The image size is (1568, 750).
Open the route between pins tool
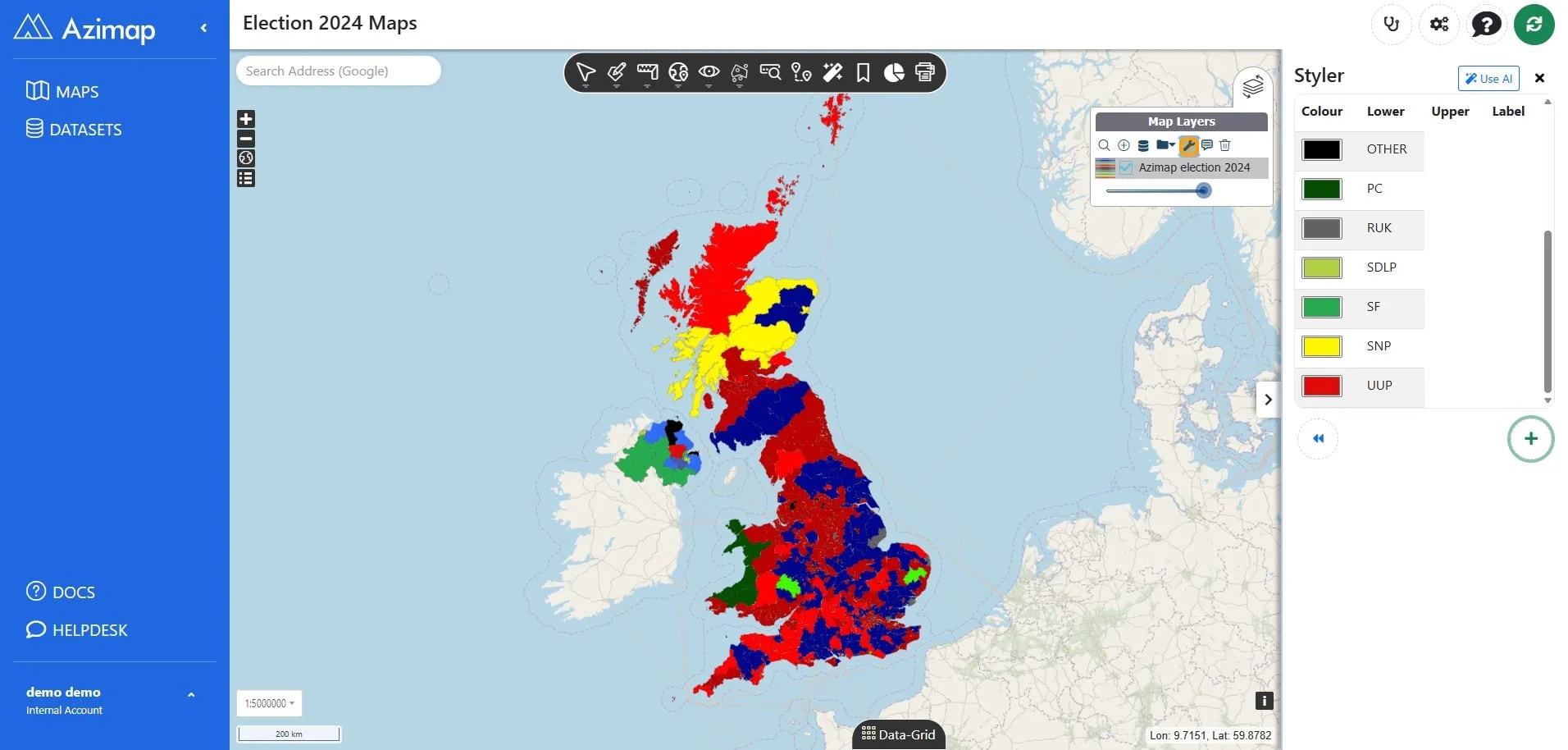[x=801, y=73]
